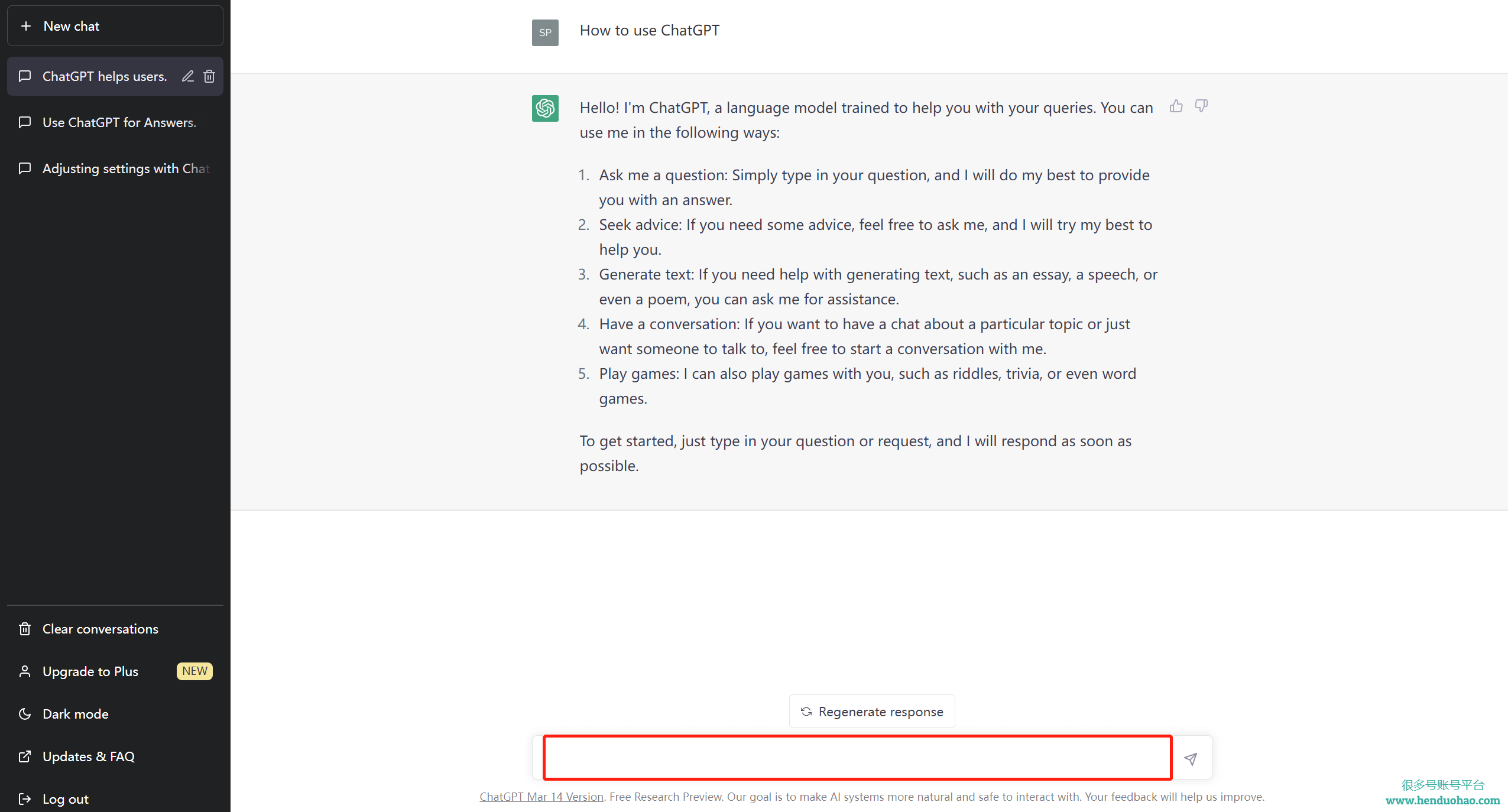Select the ChatGPT helps users conversation
1508x812 pixels.
105,76
